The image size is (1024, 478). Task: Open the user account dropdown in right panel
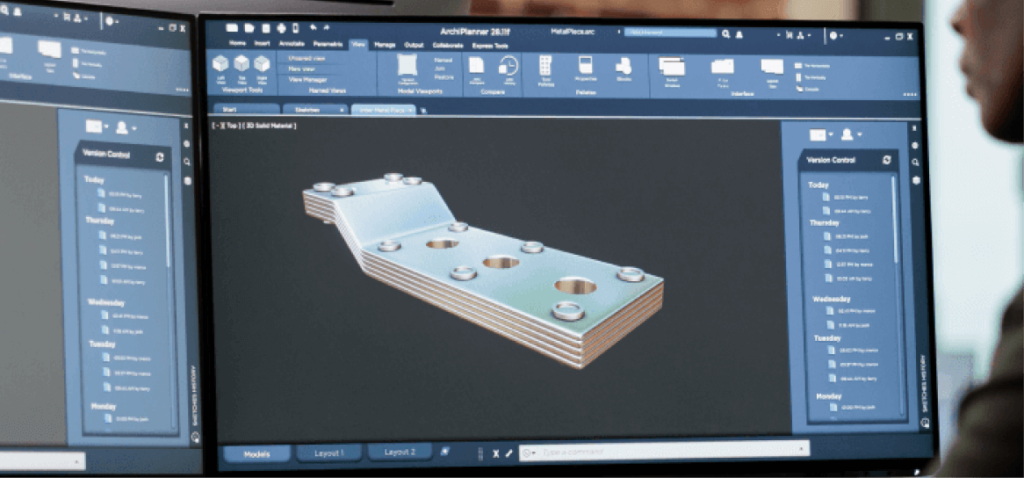[x=850, y=135]
